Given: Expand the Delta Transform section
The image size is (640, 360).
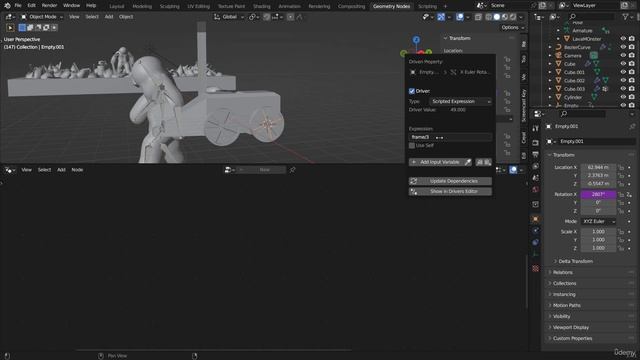Looking at the screenshot, I should click(575, 261).
